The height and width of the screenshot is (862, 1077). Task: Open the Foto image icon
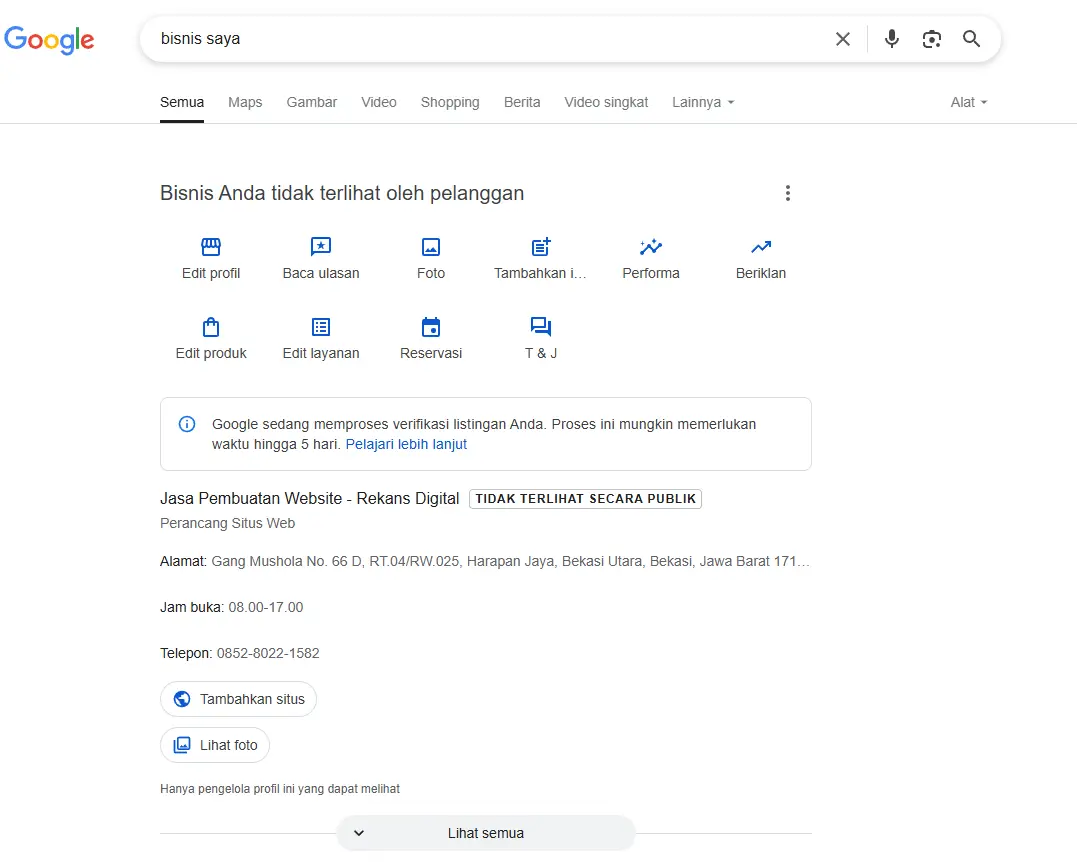(x=431, y=247)
